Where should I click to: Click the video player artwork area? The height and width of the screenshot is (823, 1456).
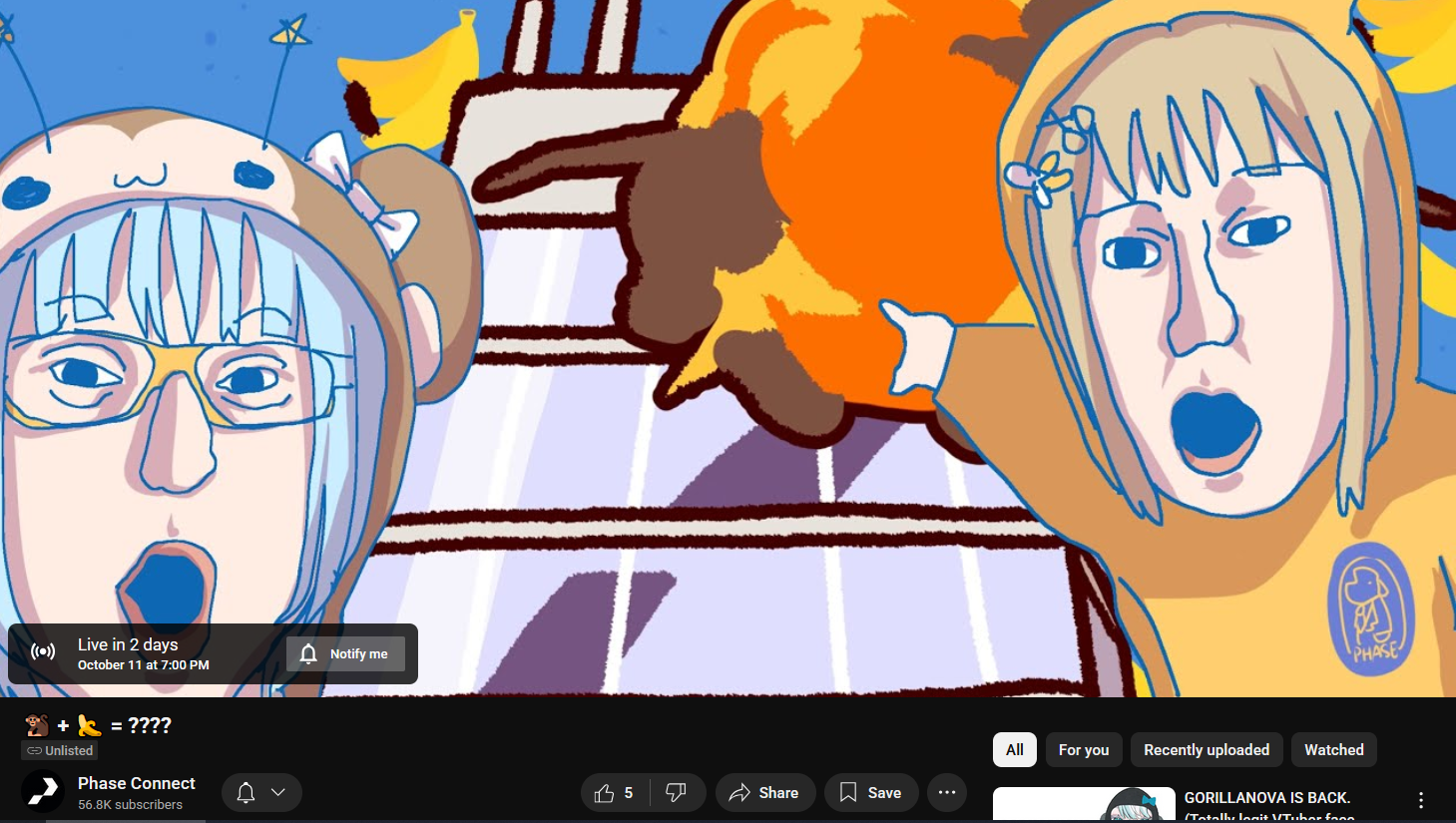[728, 348]
